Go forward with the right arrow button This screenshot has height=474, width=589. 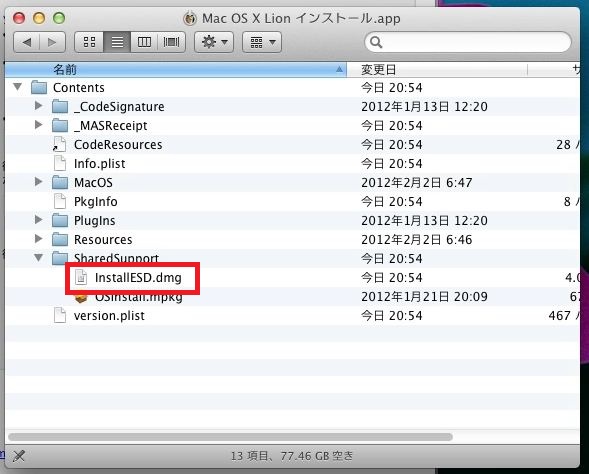52,42
